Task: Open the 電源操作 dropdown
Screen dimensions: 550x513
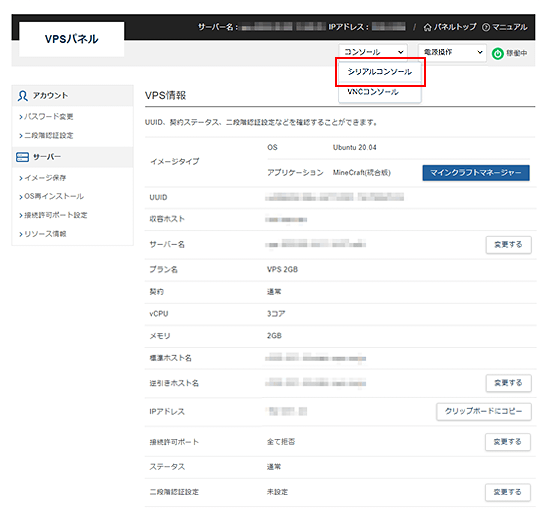Action: [x=452, y=52]
